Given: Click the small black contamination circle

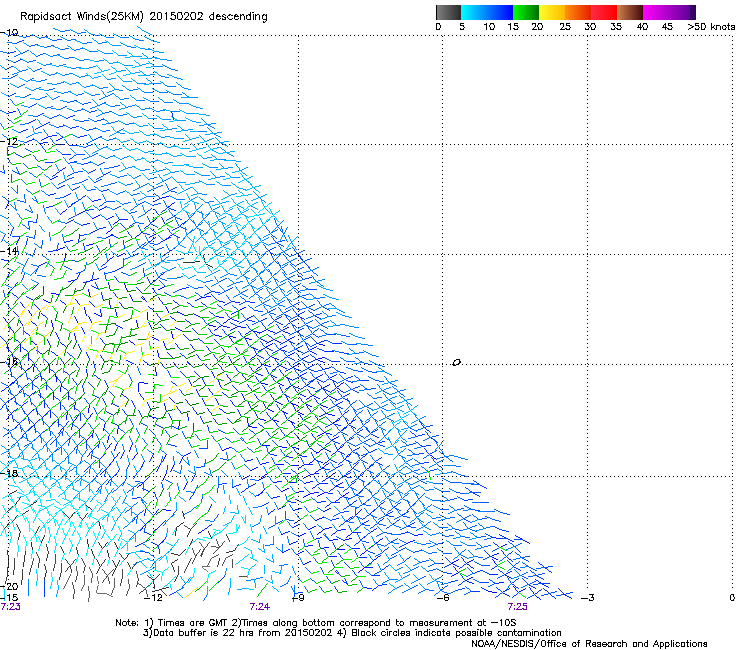Looking at the screenshot, I should [456, 363].
